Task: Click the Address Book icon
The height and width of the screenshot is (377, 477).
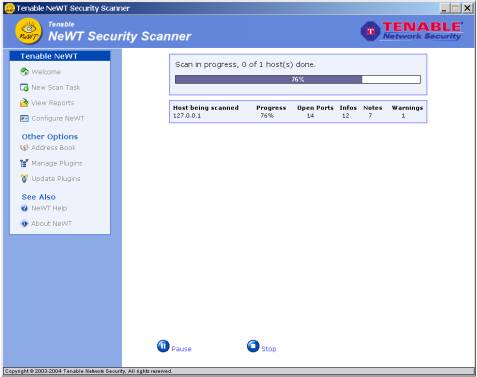Action: point(24,147)
